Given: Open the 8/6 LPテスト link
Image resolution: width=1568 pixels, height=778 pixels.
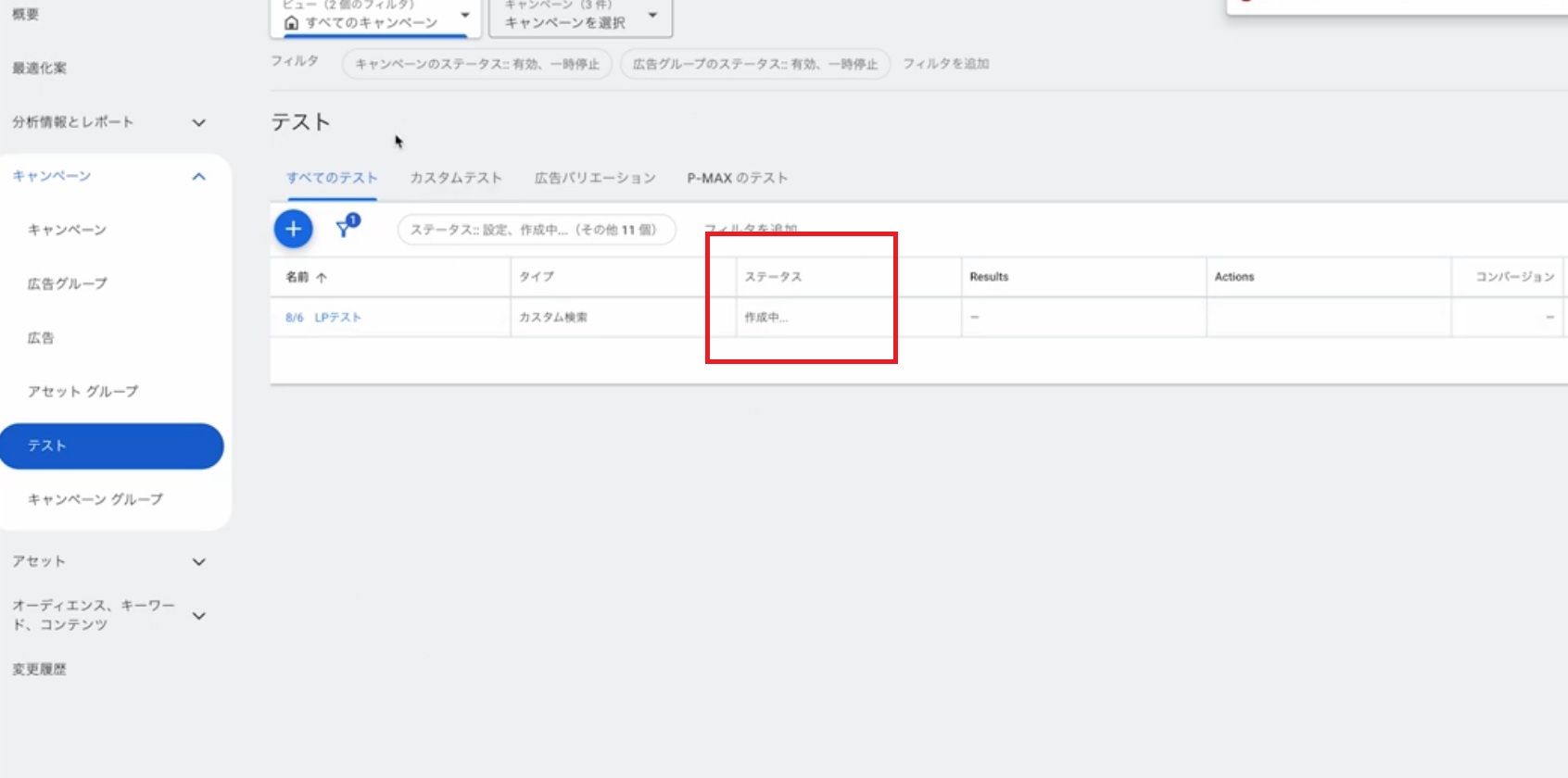Looking at the screenshot, I should [323, 318].
